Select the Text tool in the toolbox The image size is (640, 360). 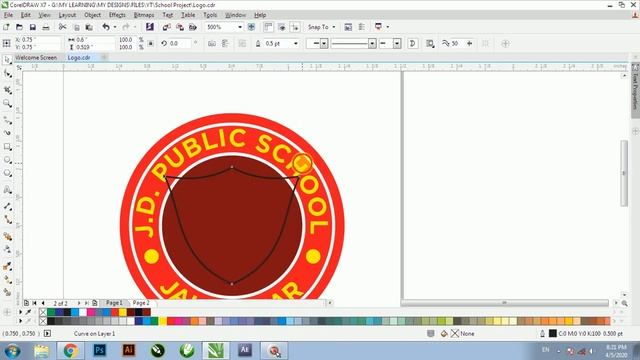pyautogui.click(x=7, y=190)
